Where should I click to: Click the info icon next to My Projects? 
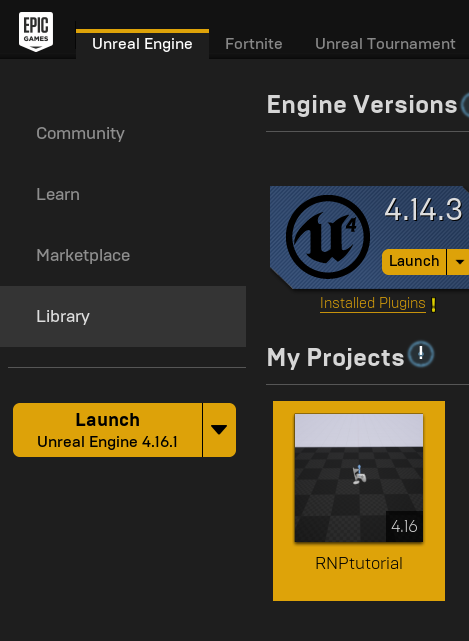(x=421, y=353)
